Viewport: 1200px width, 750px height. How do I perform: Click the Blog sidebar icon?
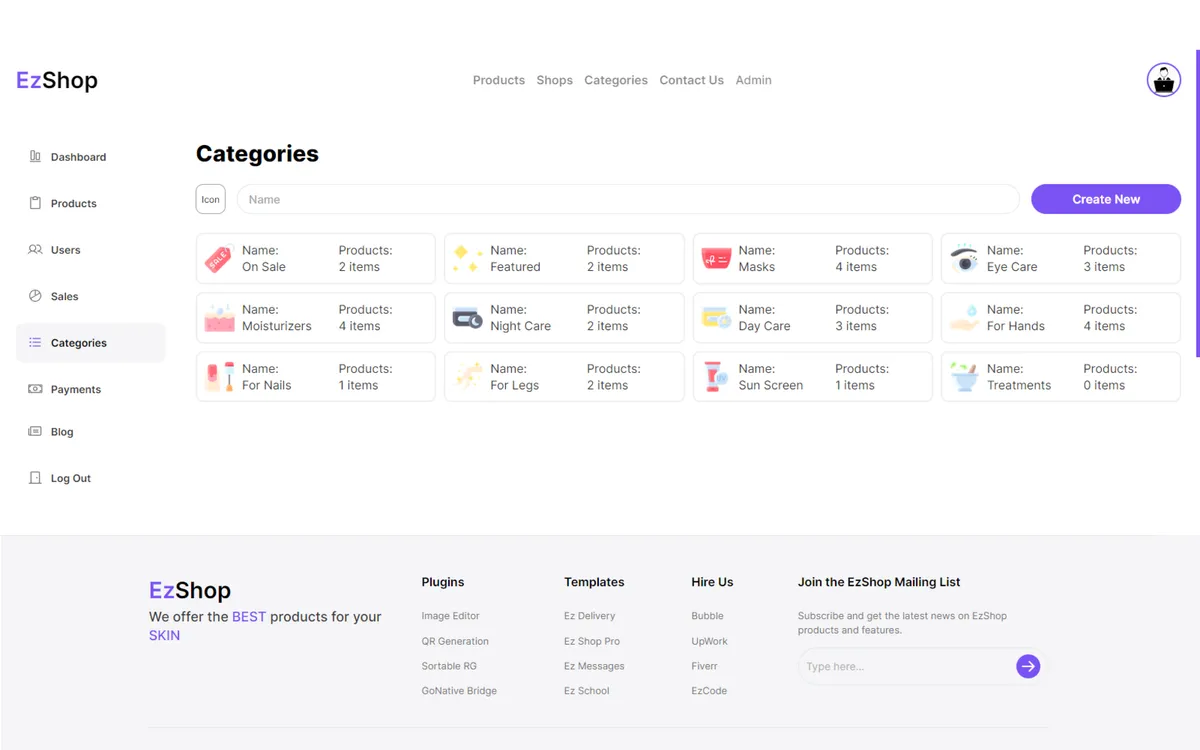click(35, 432)
